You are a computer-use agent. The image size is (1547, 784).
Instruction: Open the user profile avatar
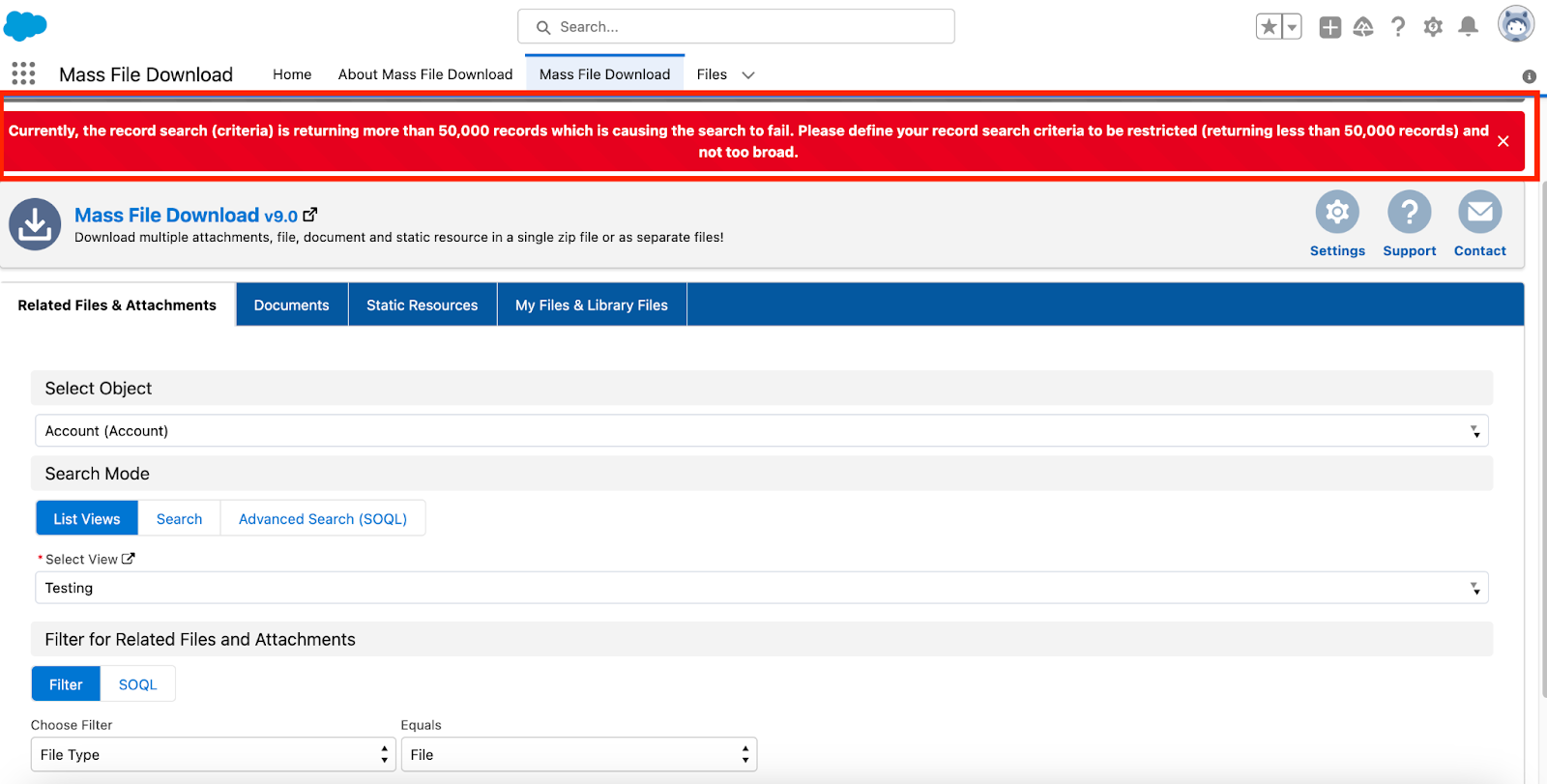point(1516,24)
